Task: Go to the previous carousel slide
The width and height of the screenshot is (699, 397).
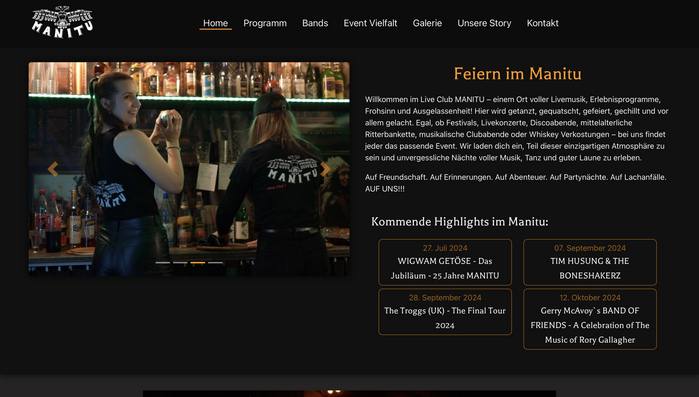Action: click(53, 169)
